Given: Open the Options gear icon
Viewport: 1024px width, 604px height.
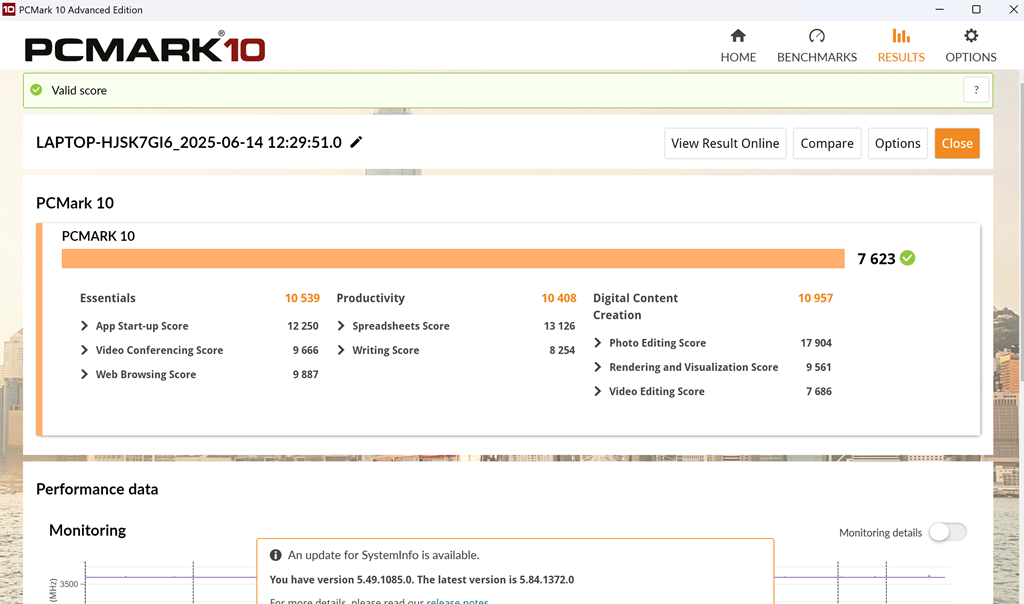Looking at the screenshot, I should click(970, 36).
